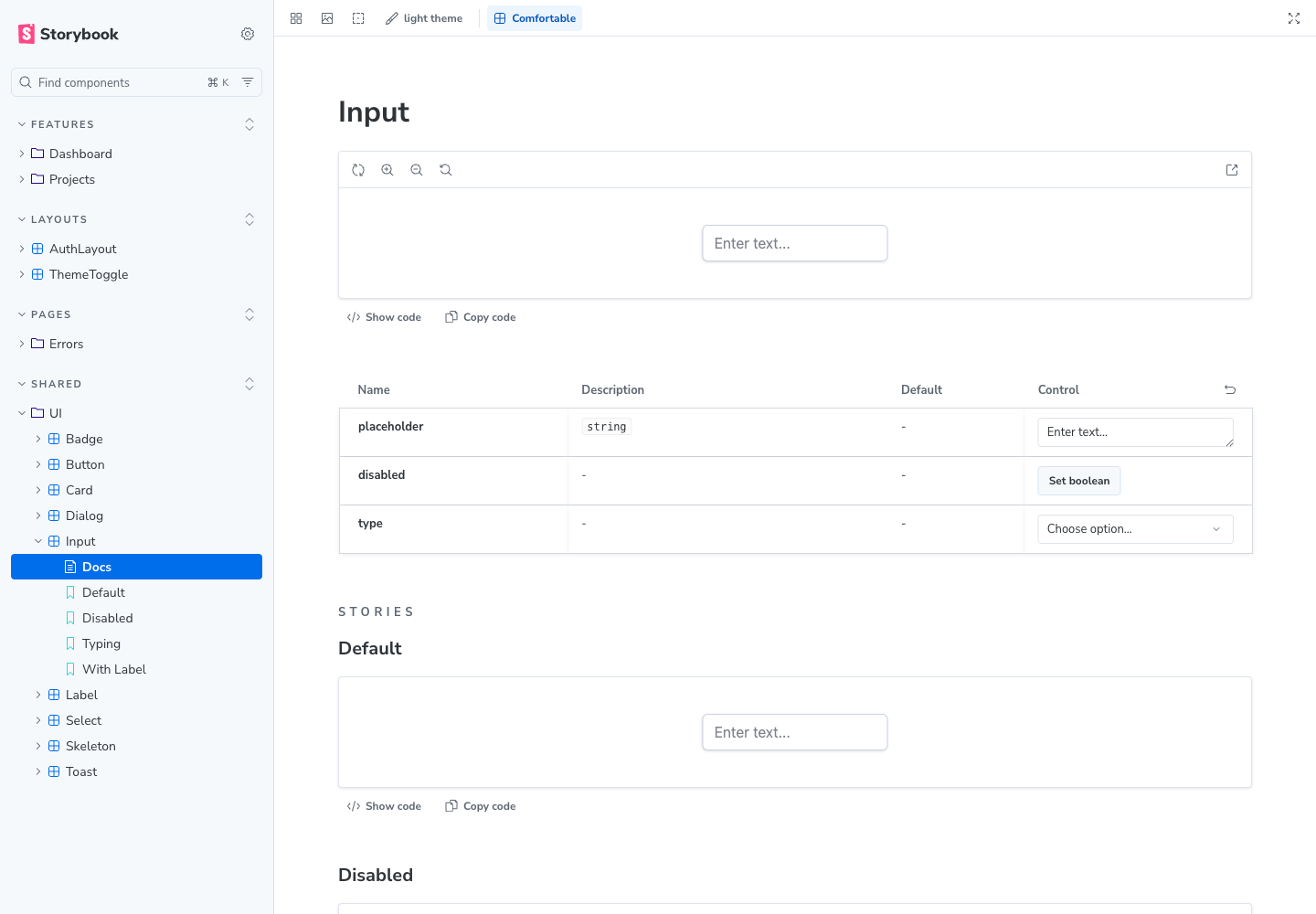Open the sidebar tag filter icon
Screen dimensions: 1316x914
tap(248, 82)
